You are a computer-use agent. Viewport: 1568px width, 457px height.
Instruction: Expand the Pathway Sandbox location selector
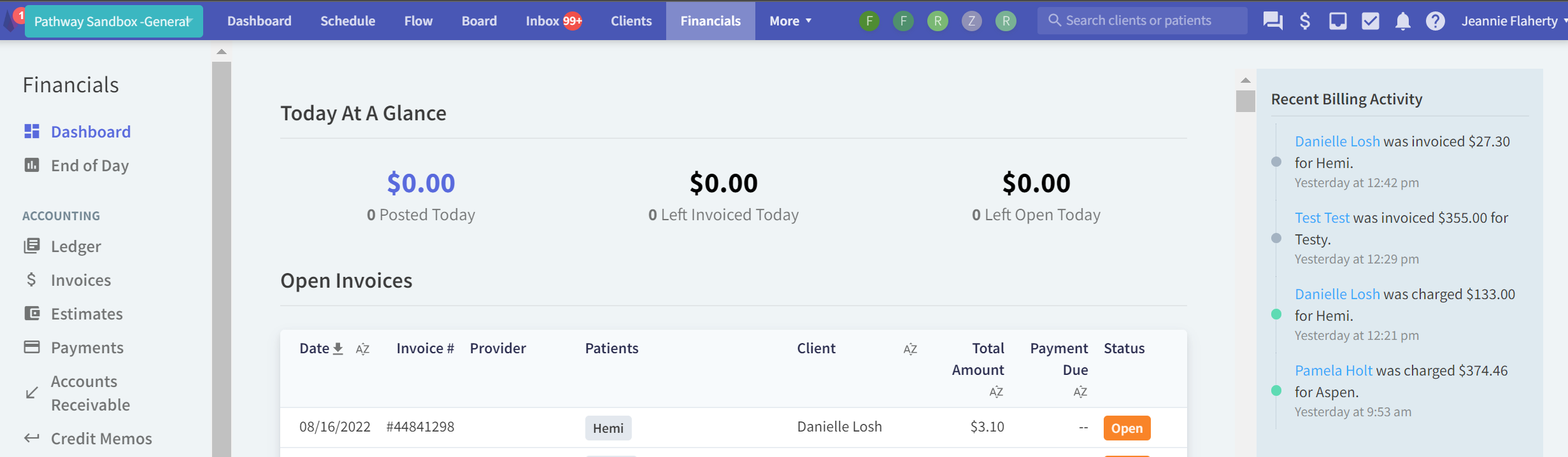coord(113,21)
